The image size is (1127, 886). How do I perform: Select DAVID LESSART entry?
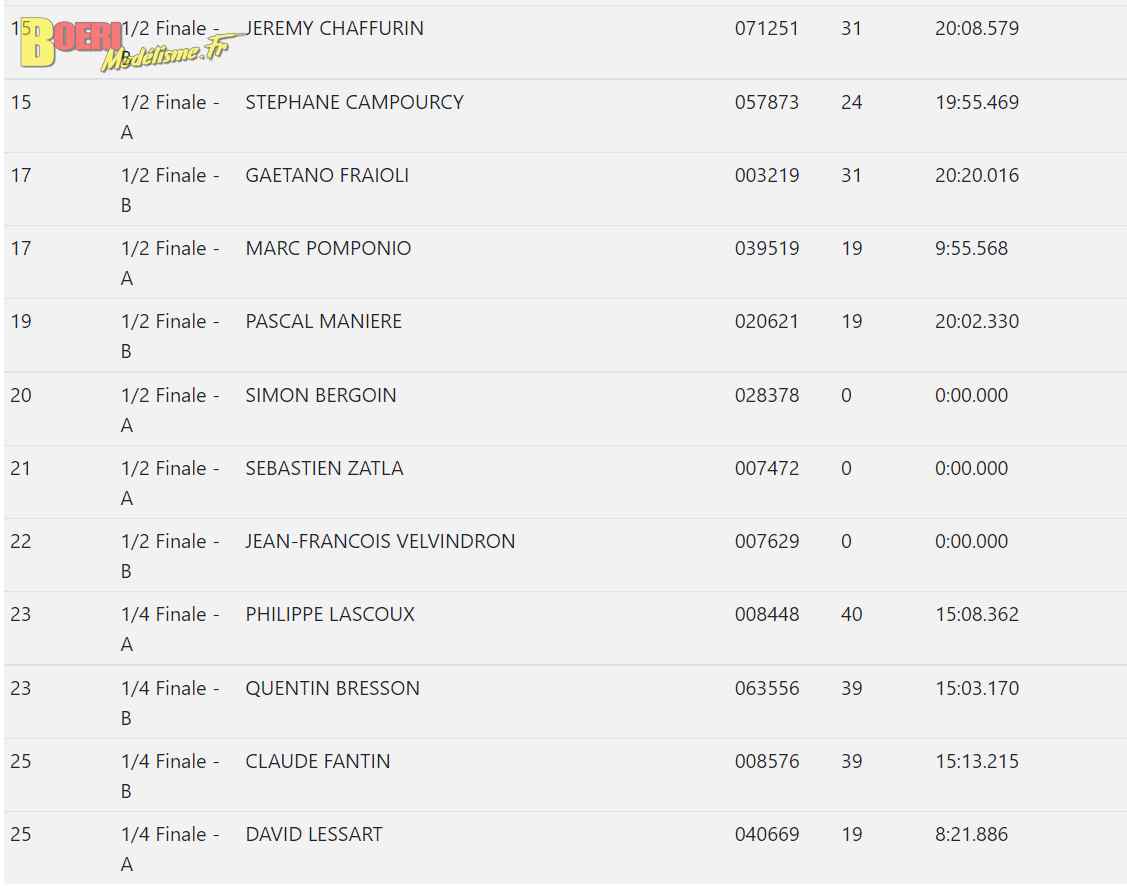(x=314, y=834)
